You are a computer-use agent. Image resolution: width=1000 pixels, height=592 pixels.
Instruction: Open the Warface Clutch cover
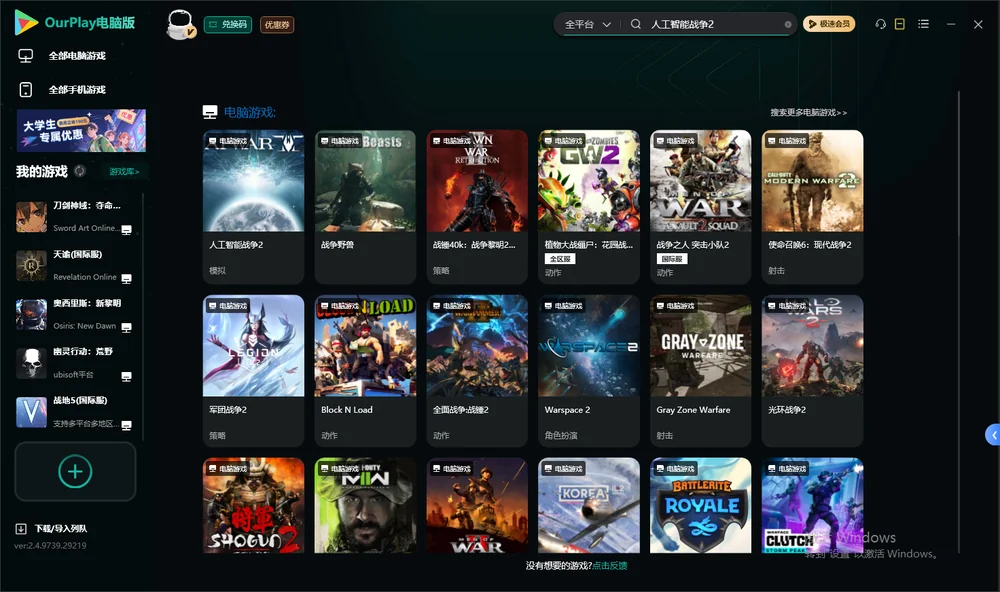click(812, 505)
